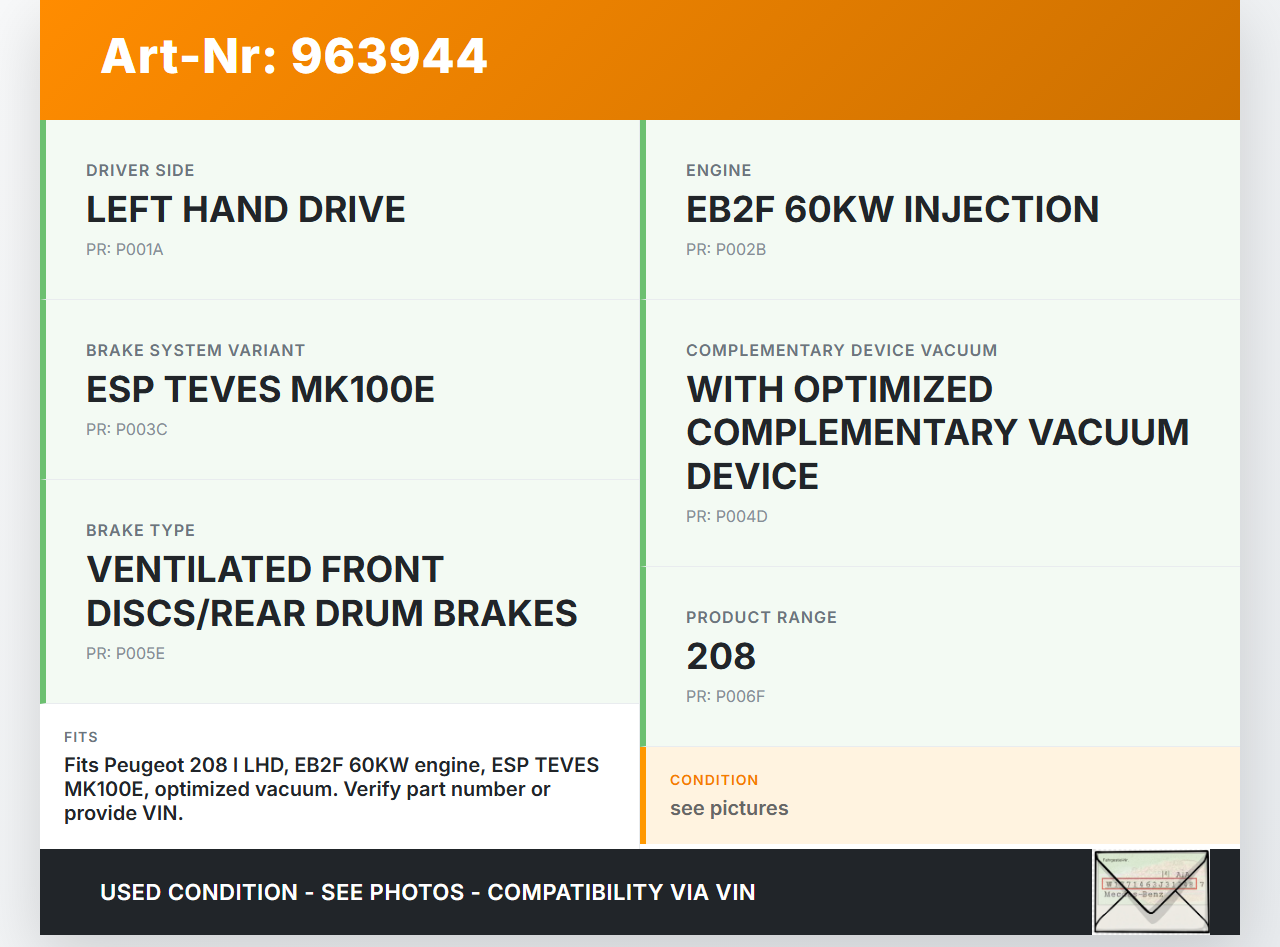The height and width of the screenshot is (947, 1280).
Task: Select the ESP TEVES MK100E brake system value
Action: [x=260, y=389]
